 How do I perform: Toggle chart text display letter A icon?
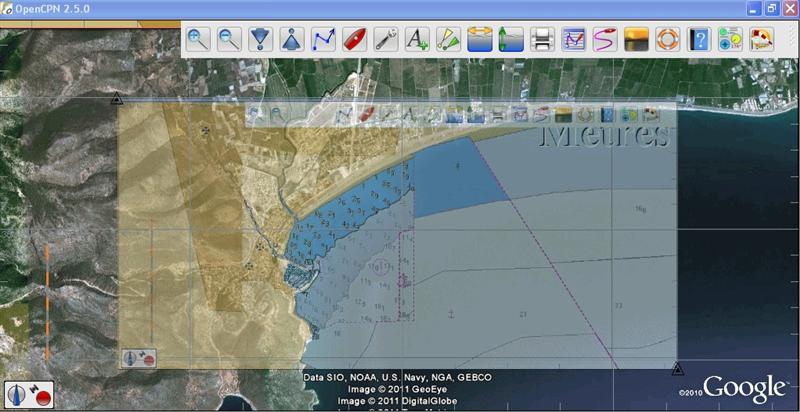click(x=416, y=40)
